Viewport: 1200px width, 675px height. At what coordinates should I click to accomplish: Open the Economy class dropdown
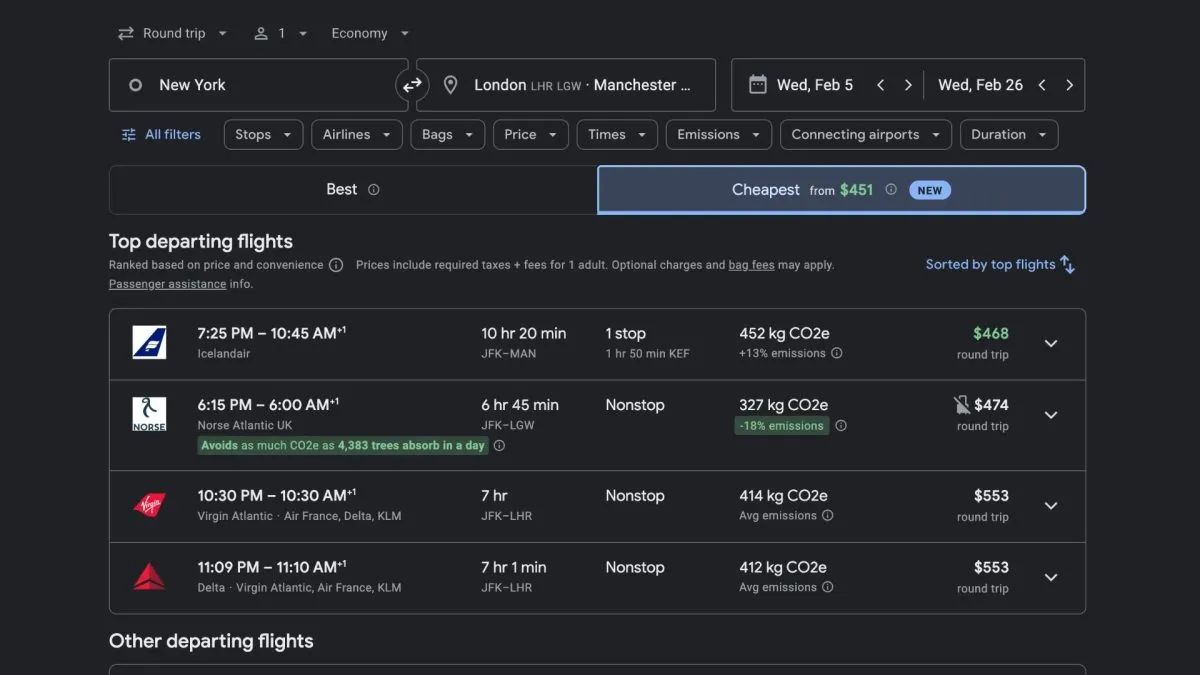click(x=370, y=33)
